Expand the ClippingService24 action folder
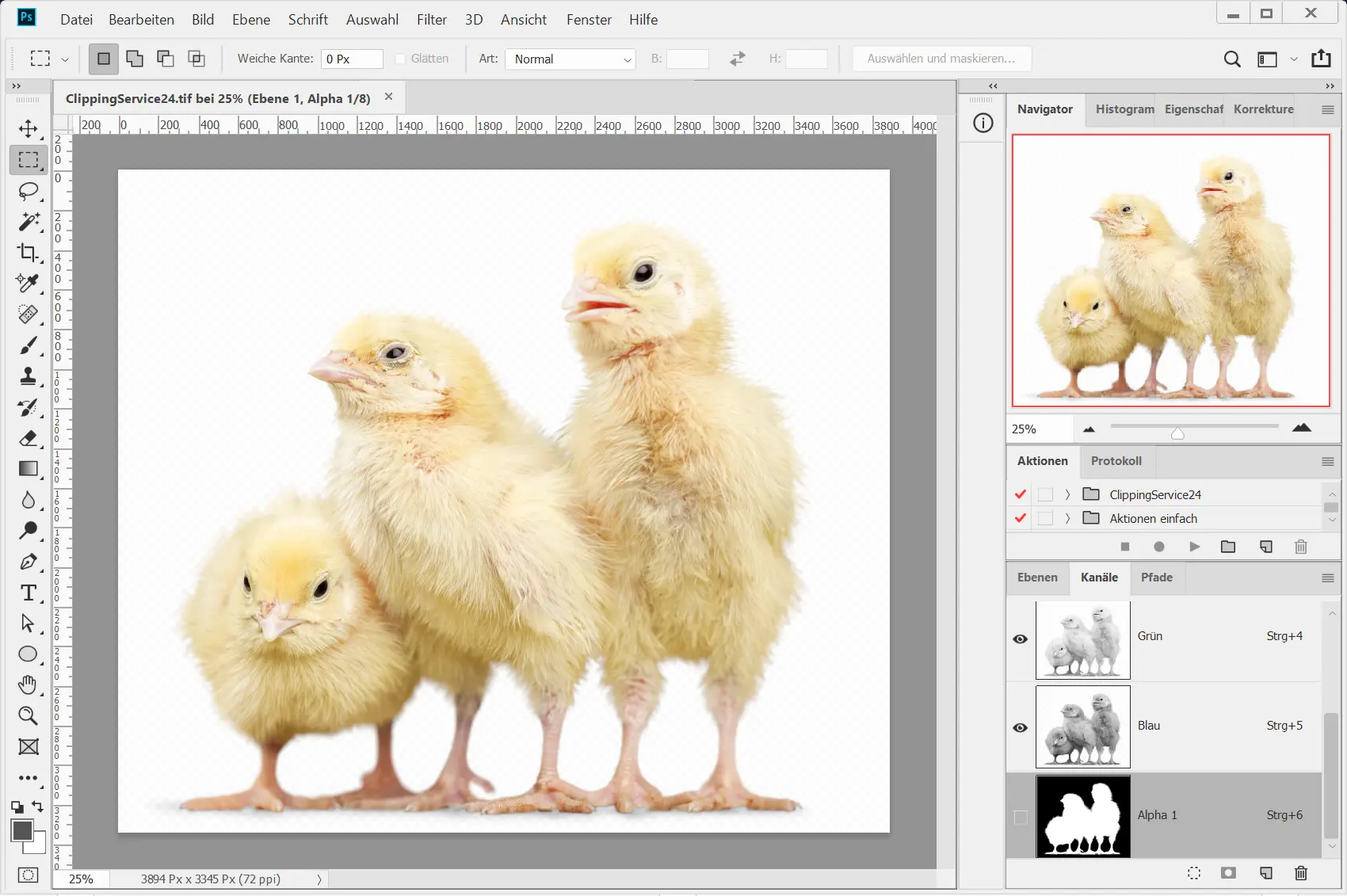 [x=1067, y=494]
